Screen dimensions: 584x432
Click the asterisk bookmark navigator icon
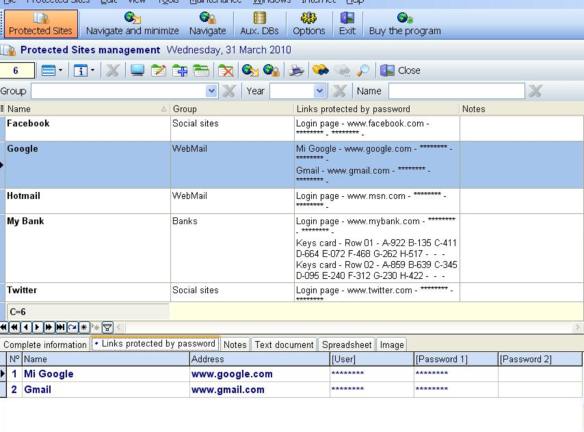click(x=84, y=327)
